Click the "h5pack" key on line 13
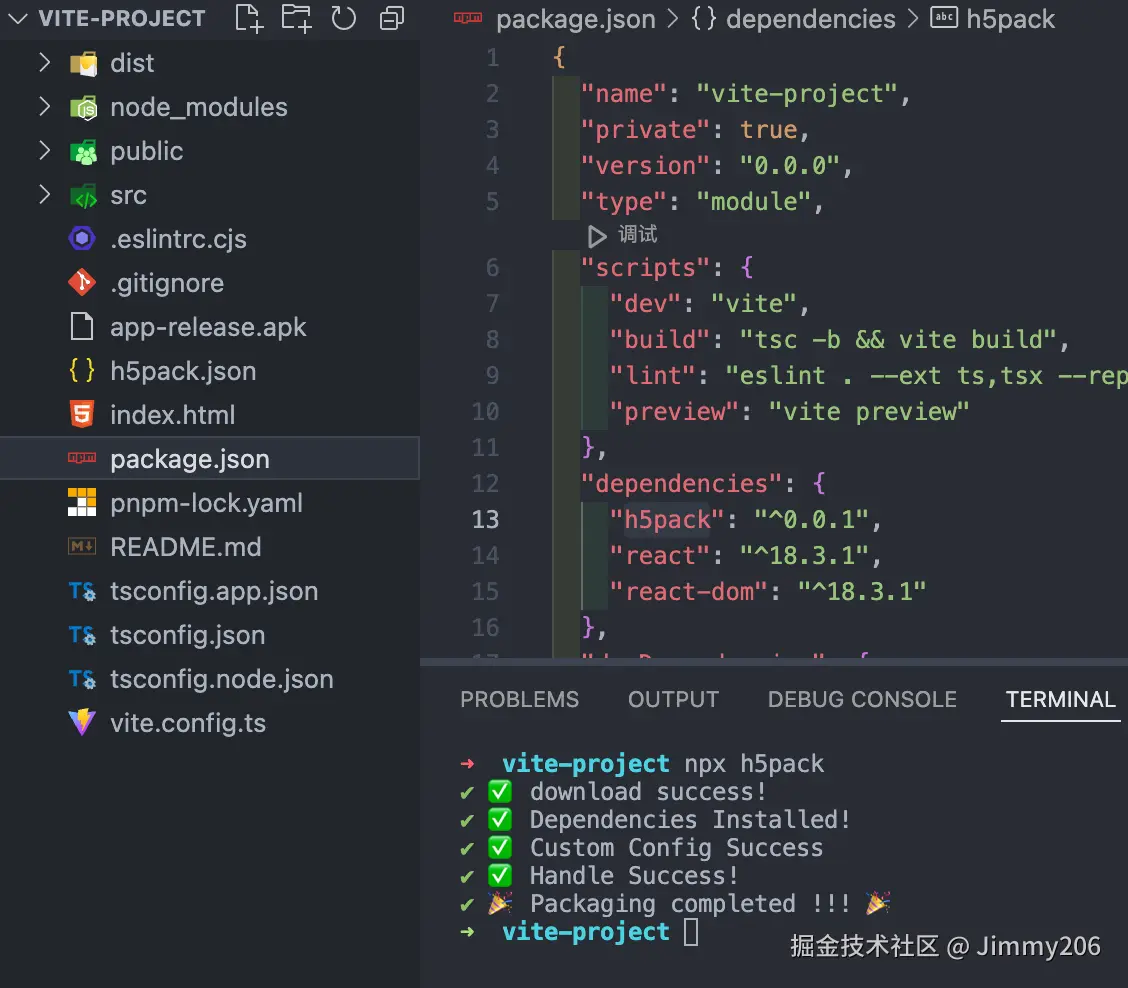Viewport: 1128px width, 988px height. [x=668, y=519]
